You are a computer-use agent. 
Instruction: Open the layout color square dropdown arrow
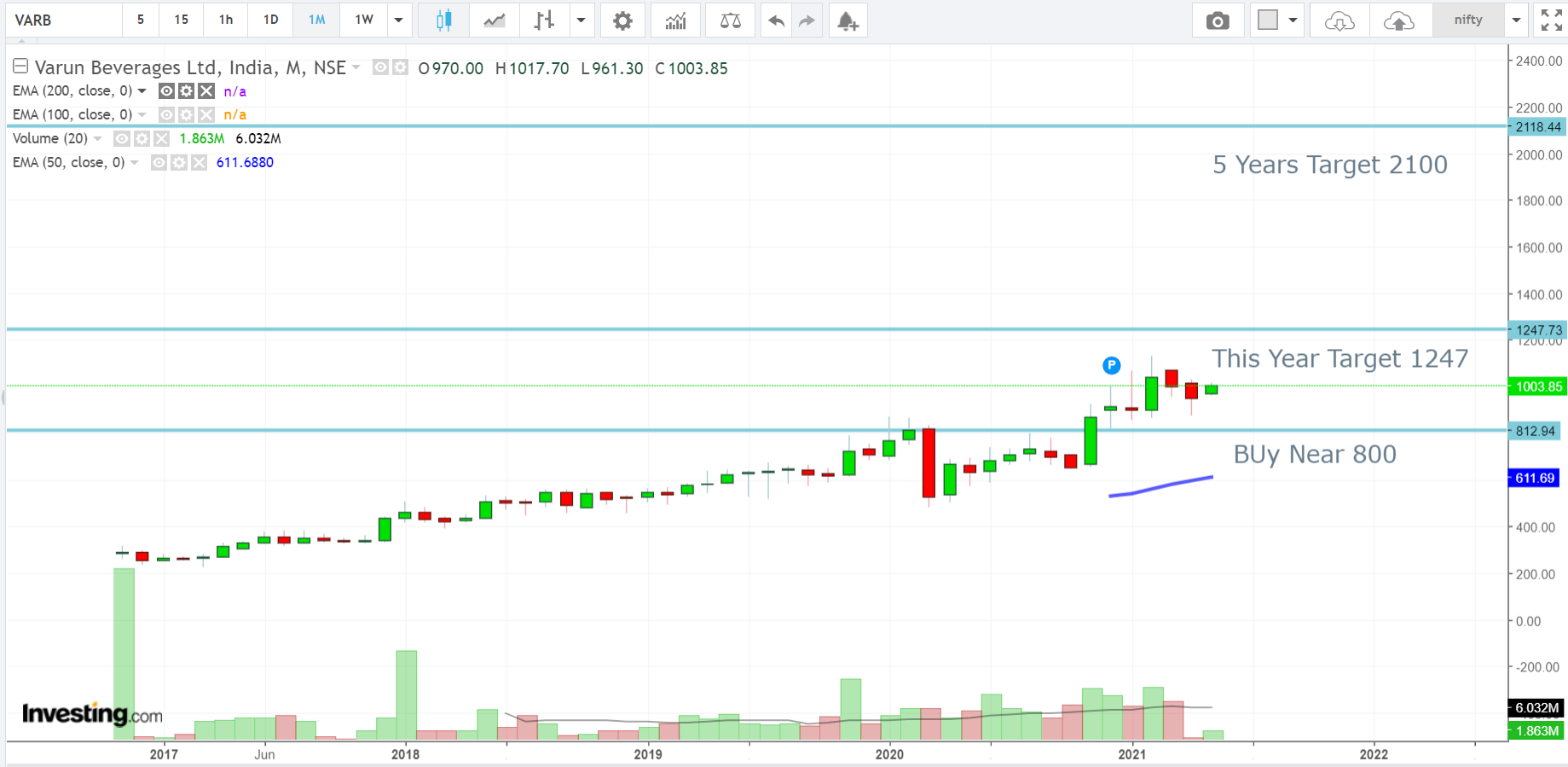[1293, 20]
